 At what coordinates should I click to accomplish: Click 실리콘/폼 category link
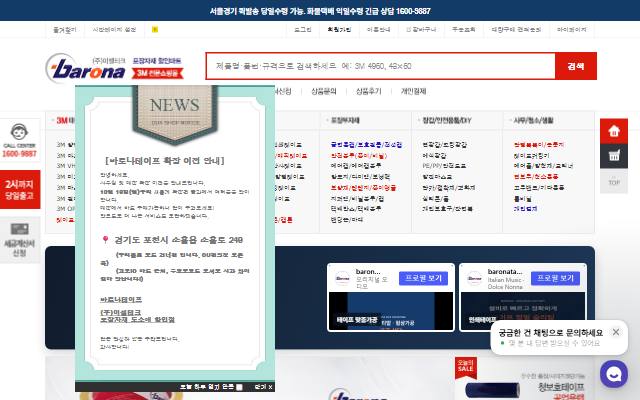pos(435,198)
